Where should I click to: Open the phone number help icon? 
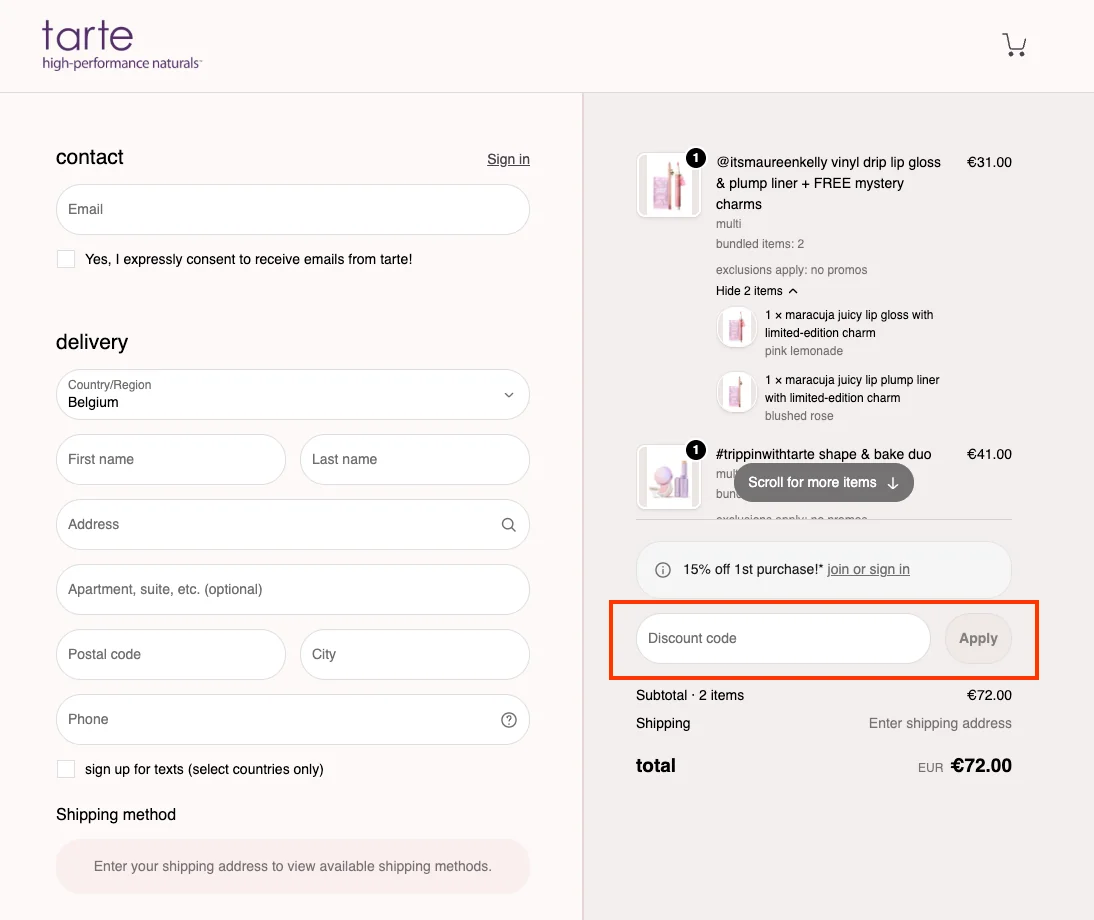(x=508, y=719)
